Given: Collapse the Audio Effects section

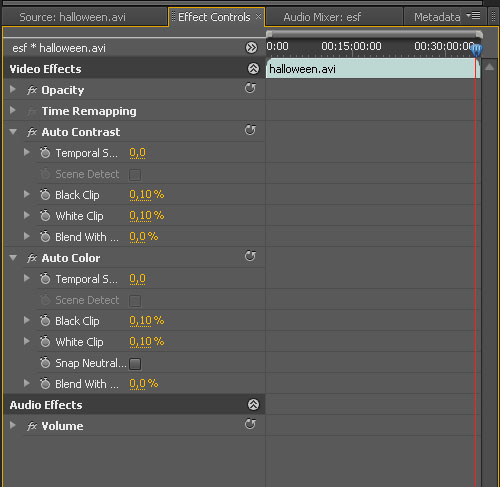Looking at the screenshot, I should coord(253,405).
